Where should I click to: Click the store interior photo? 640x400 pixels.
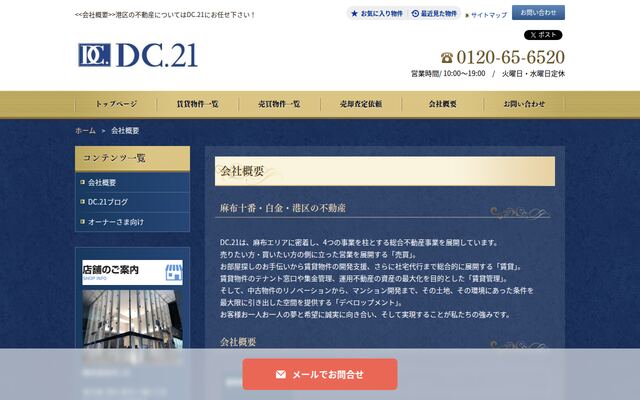tap(133, 319)
